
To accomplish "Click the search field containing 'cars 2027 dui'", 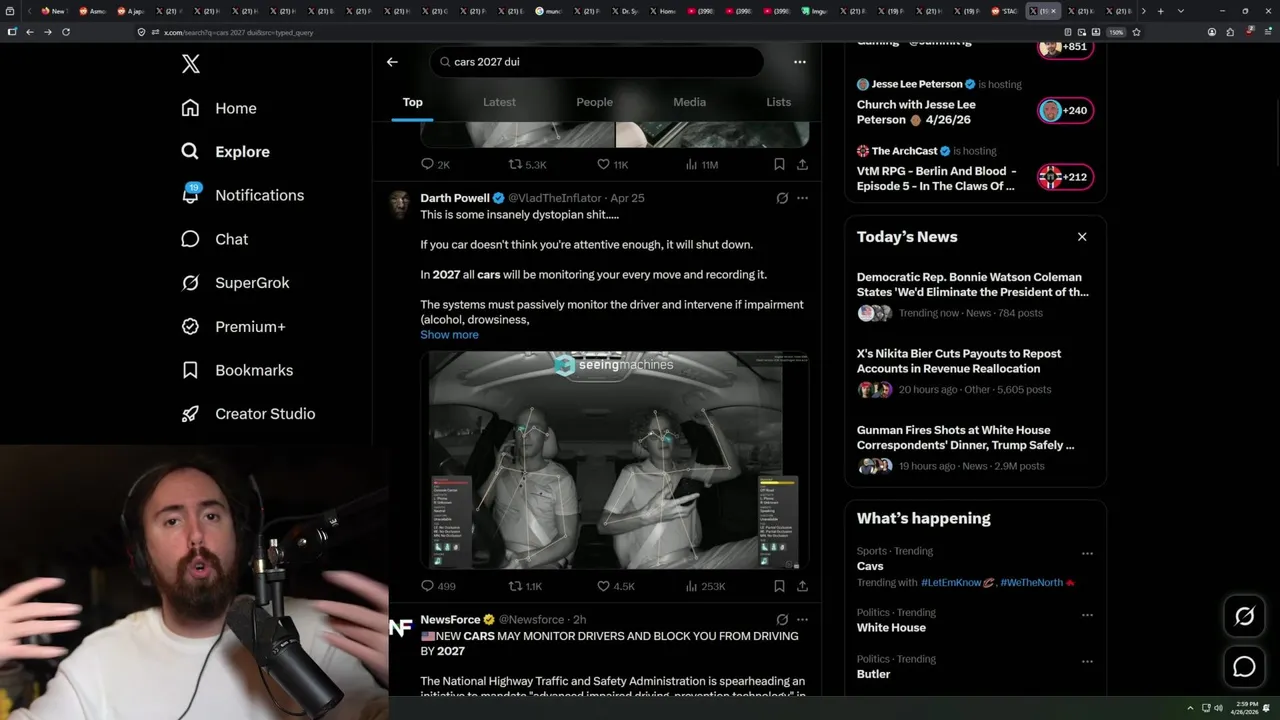I will click(597, 62).
